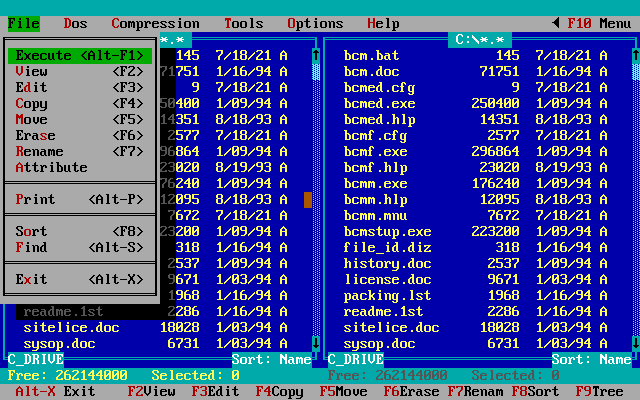Select bcmstup.exe in right panel

(387, 231)
